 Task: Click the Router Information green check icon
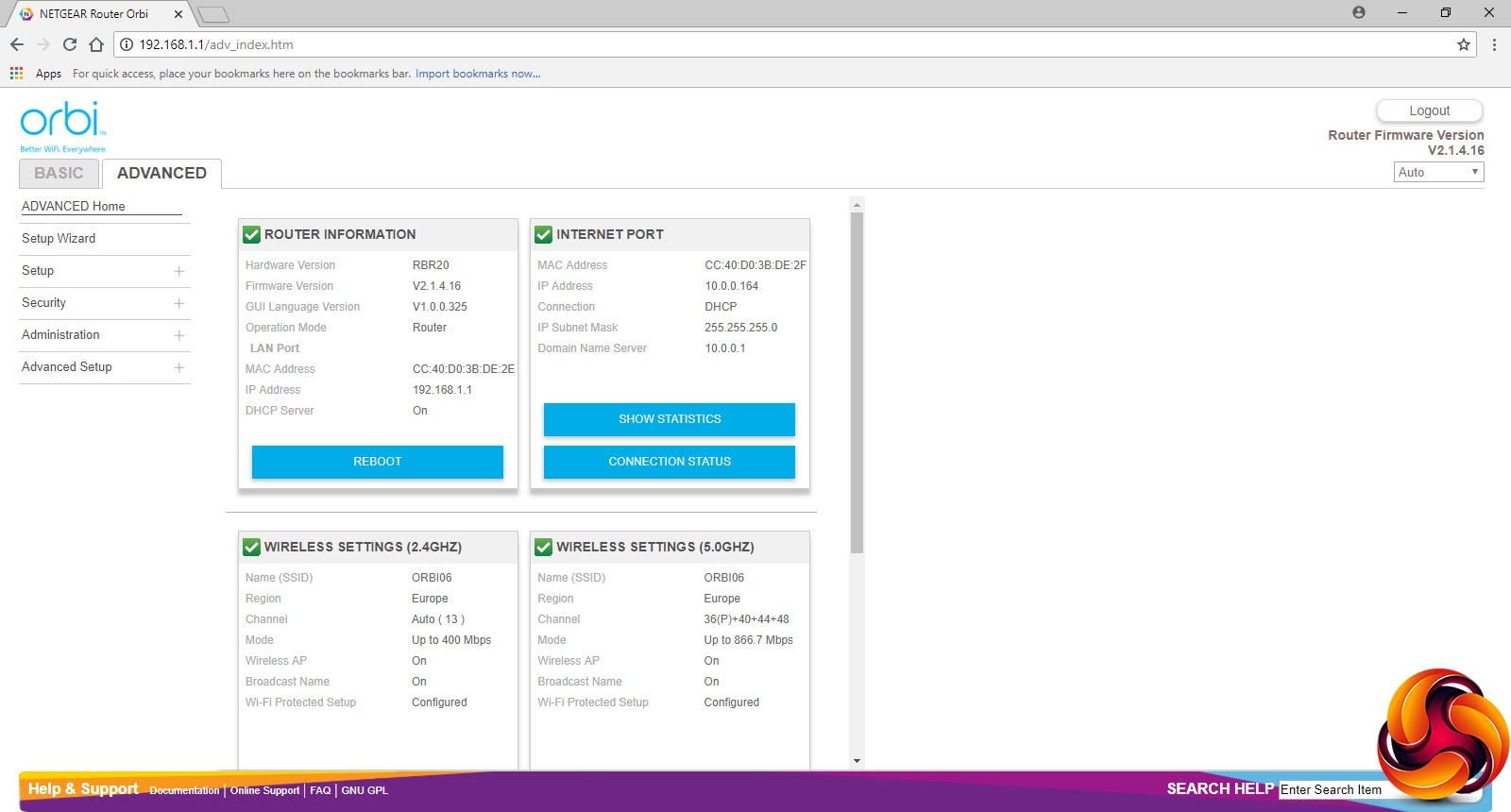pyautogui.click(x=252, y=234)
